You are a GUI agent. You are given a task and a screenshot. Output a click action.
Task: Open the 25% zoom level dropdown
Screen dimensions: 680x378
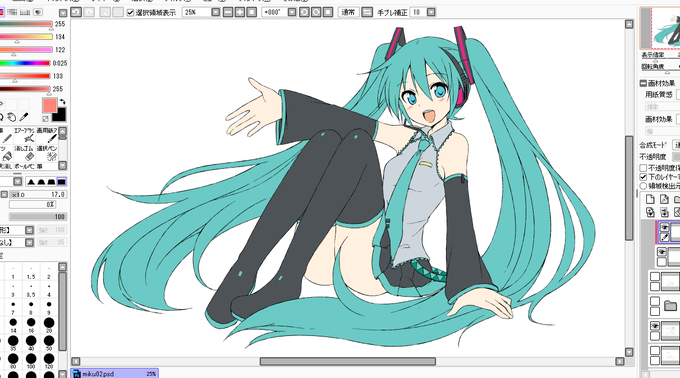216,12
